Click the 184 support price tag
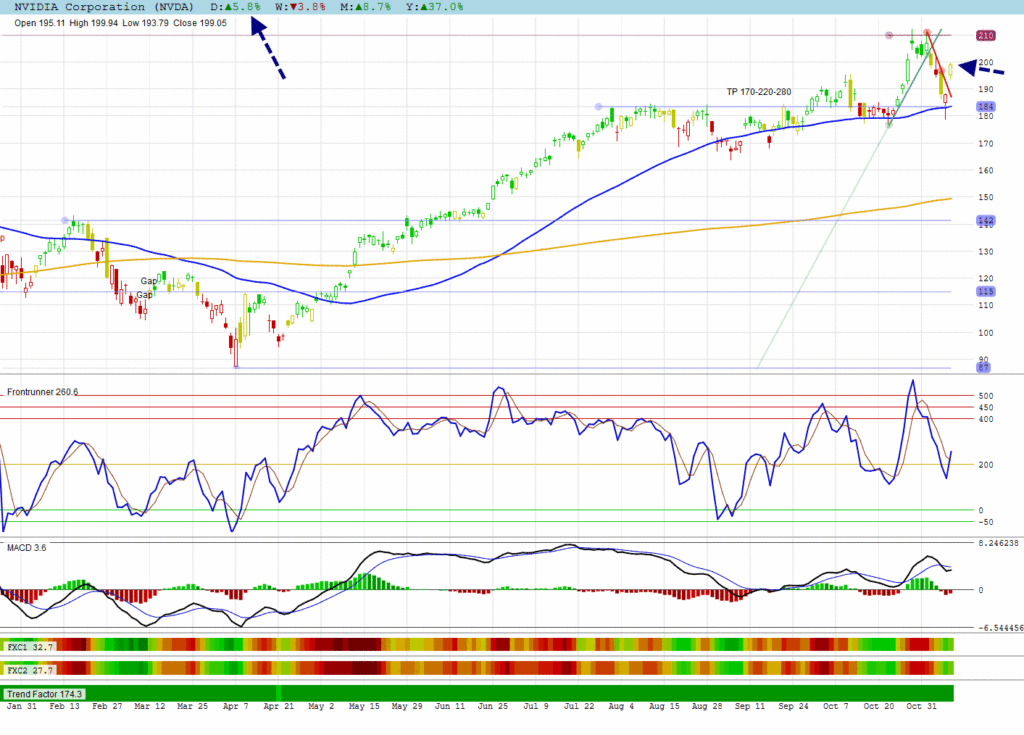The image size is (1024, 735). [984, 107]
